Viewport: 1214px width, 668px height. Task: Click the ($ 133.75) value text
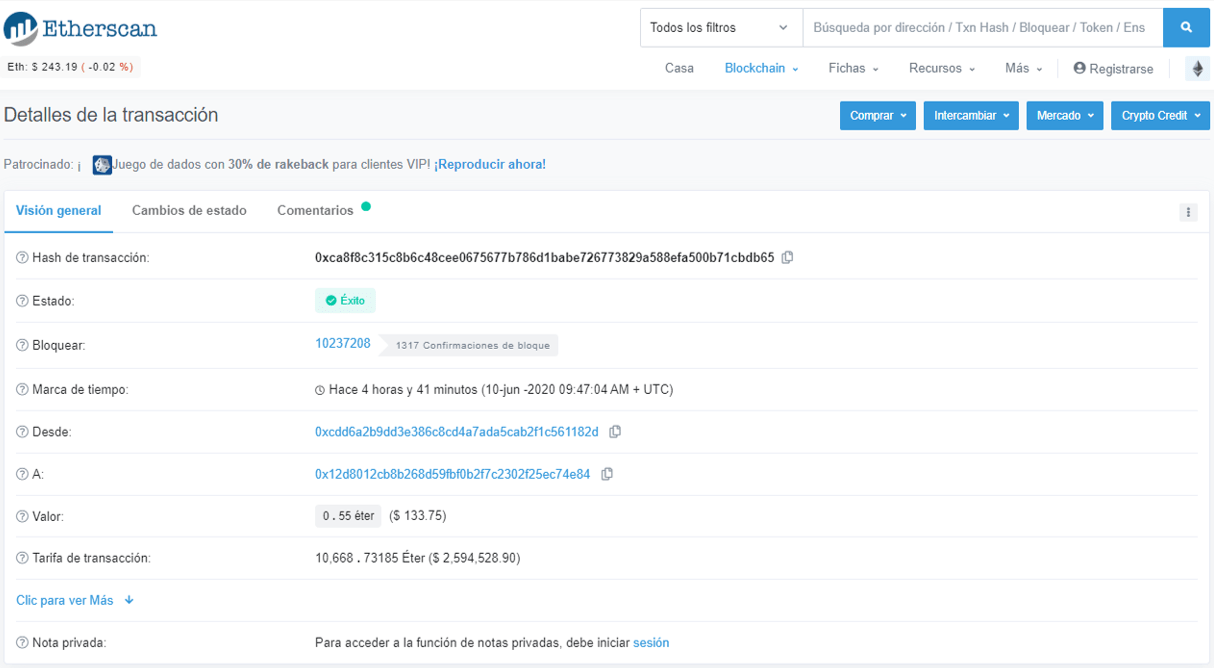tap(418, 516)
